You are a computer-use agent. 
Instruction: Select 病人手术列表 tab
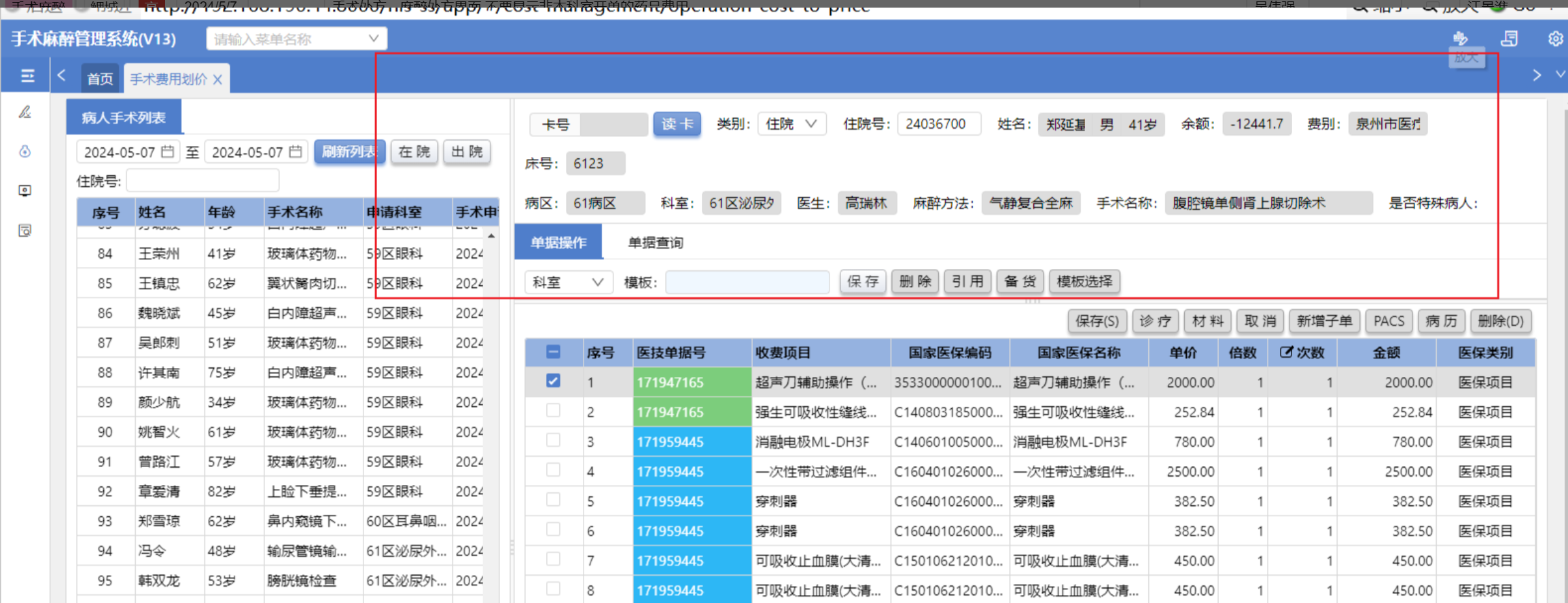[x=124, y=117]
